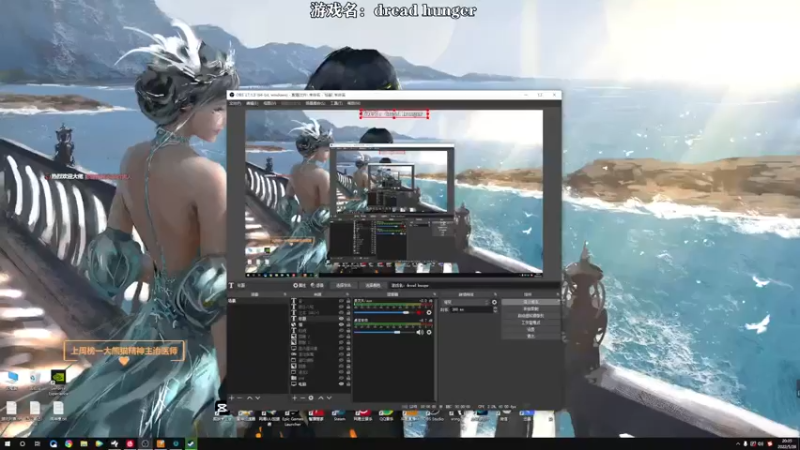This screenshot has height=450, width=800.
Task: Click the green checkmark taskbar icon
Action: (191, 444)
